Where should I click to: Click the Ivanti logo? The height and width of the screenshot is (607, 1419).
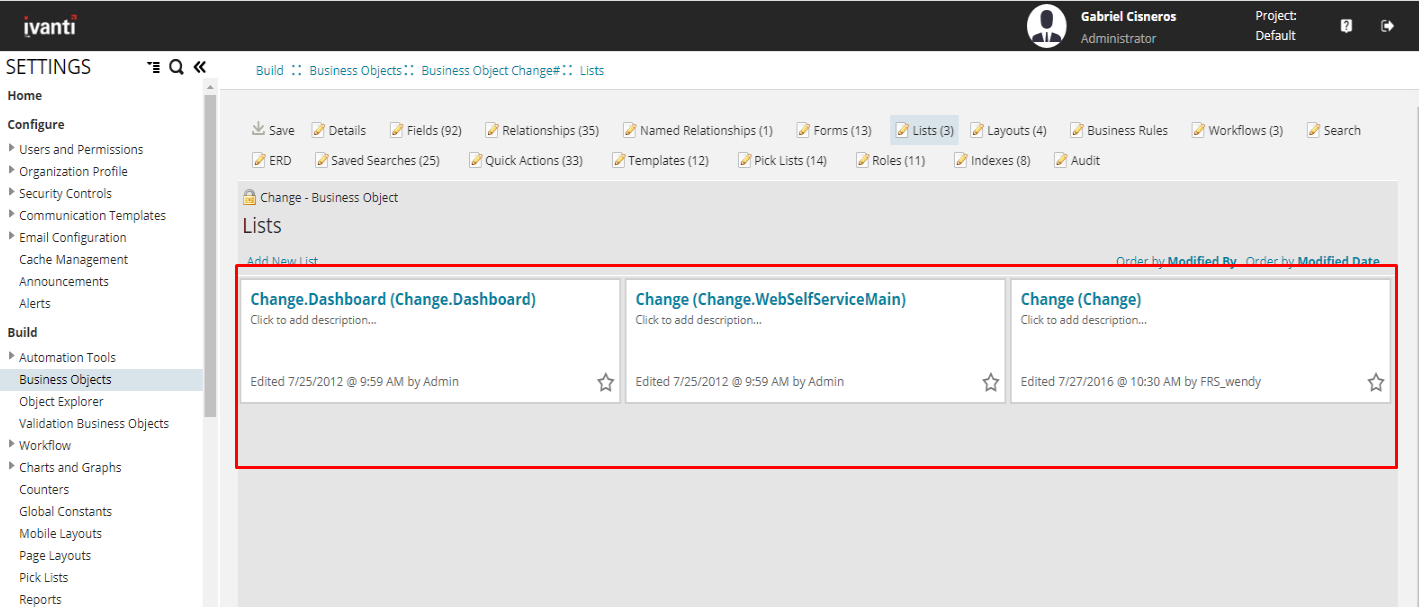pos(50,26)
